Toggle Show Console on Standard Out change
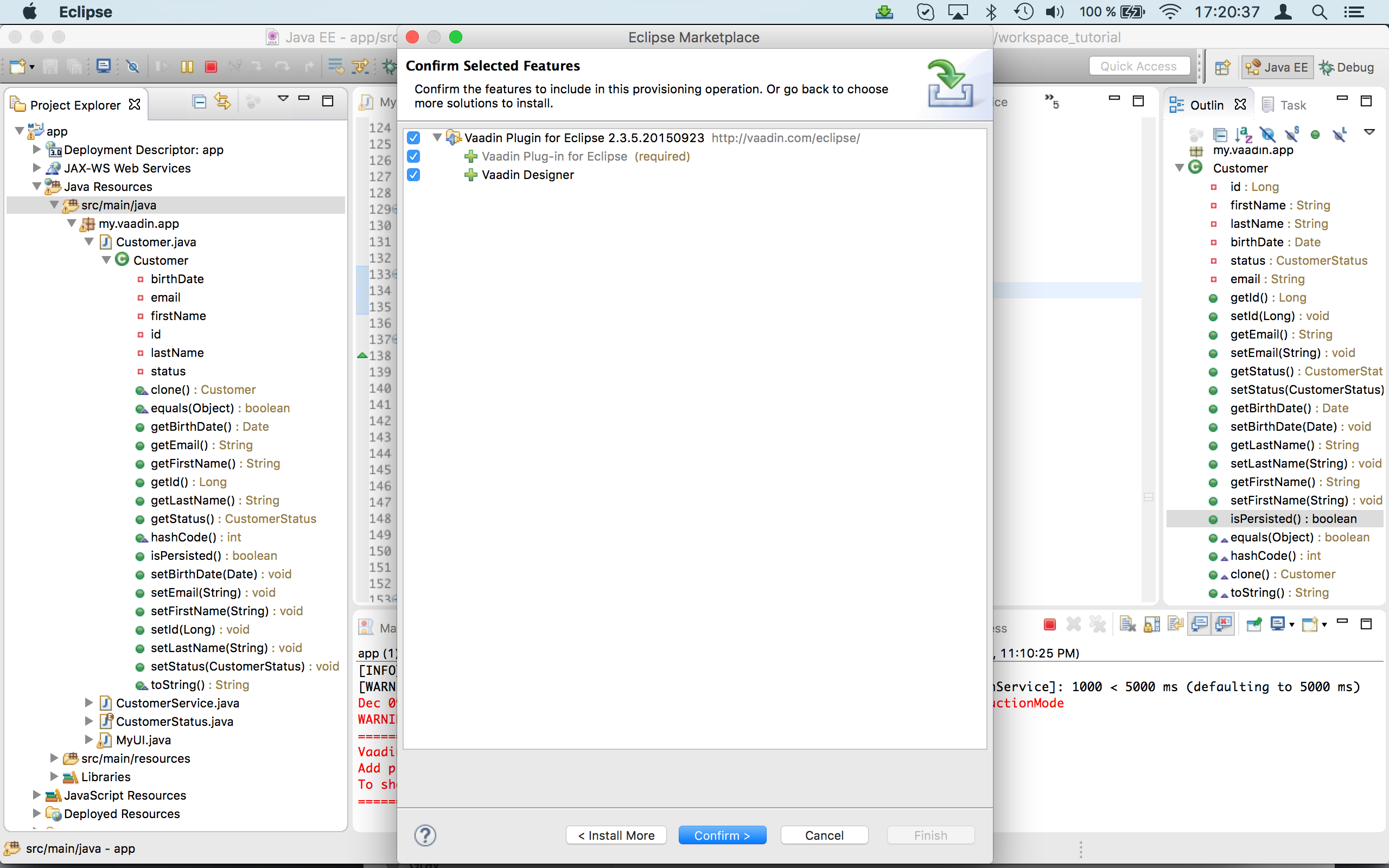Viewport: 1389px width, 868px height. (x=1200, y=624)
